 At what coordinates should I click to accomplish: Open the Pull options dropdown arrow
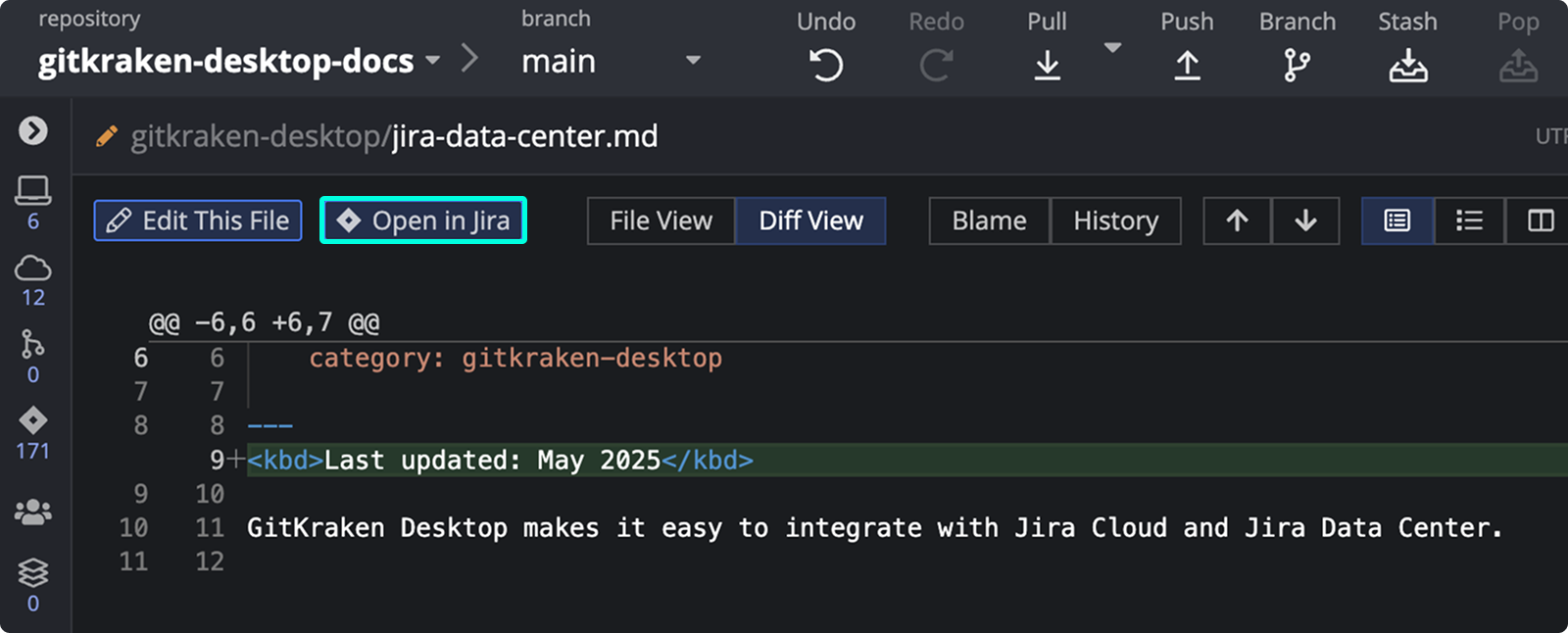point(1112,47)
